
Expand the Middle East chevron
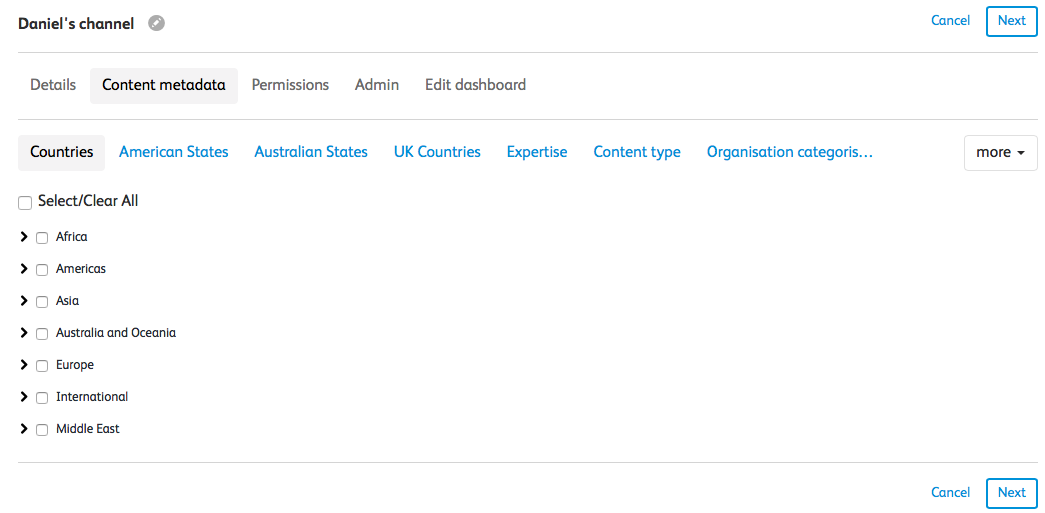(x=24, y=428)
